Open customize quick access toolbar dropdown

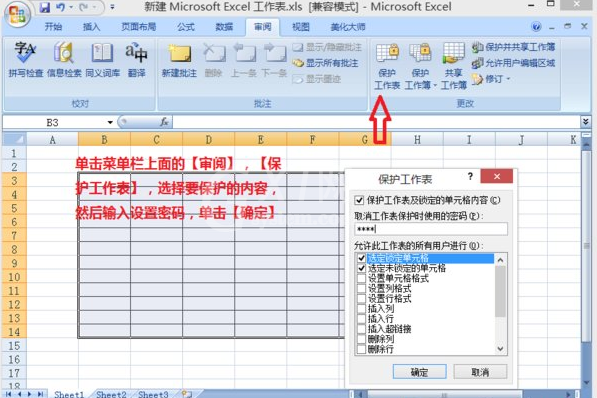[x=112, y=7]
